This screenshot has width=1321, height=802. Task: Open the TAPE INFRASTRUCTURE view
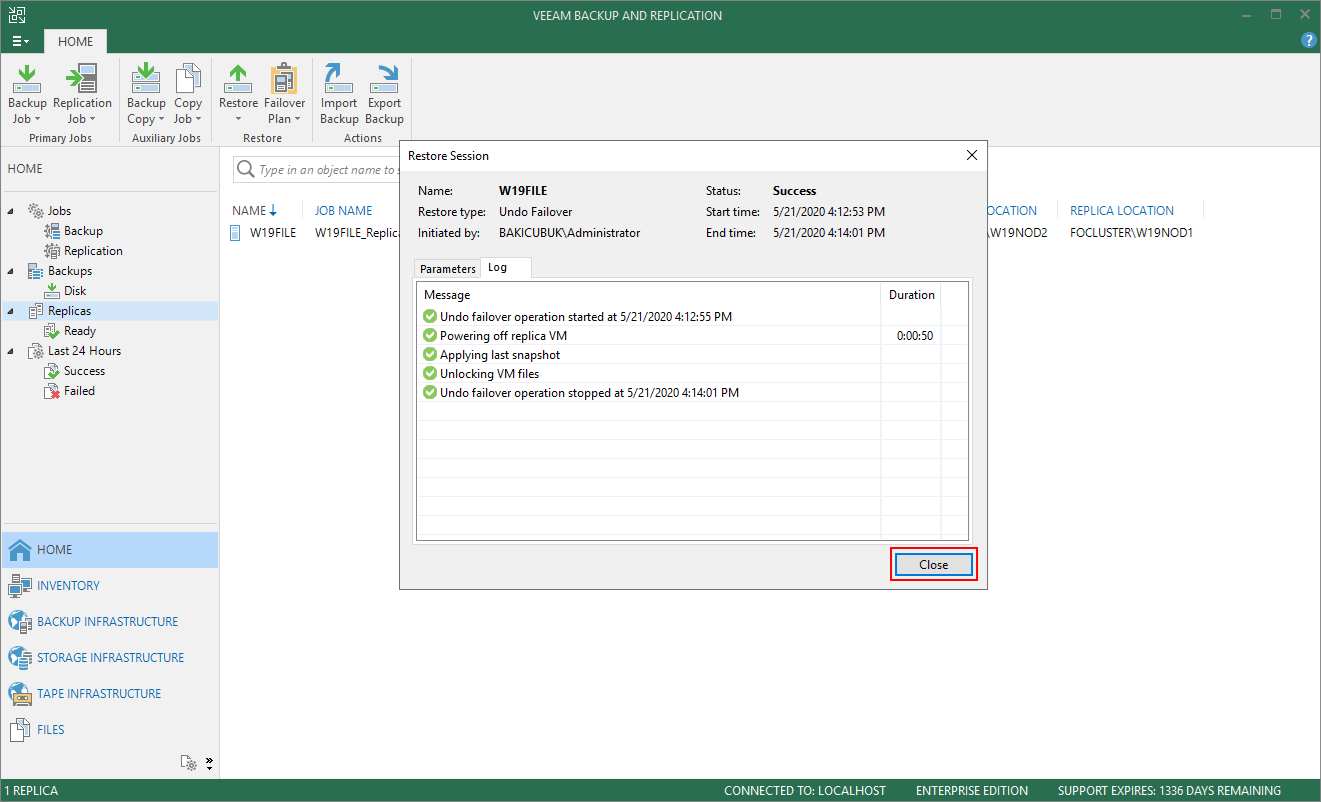click(110, 694)
